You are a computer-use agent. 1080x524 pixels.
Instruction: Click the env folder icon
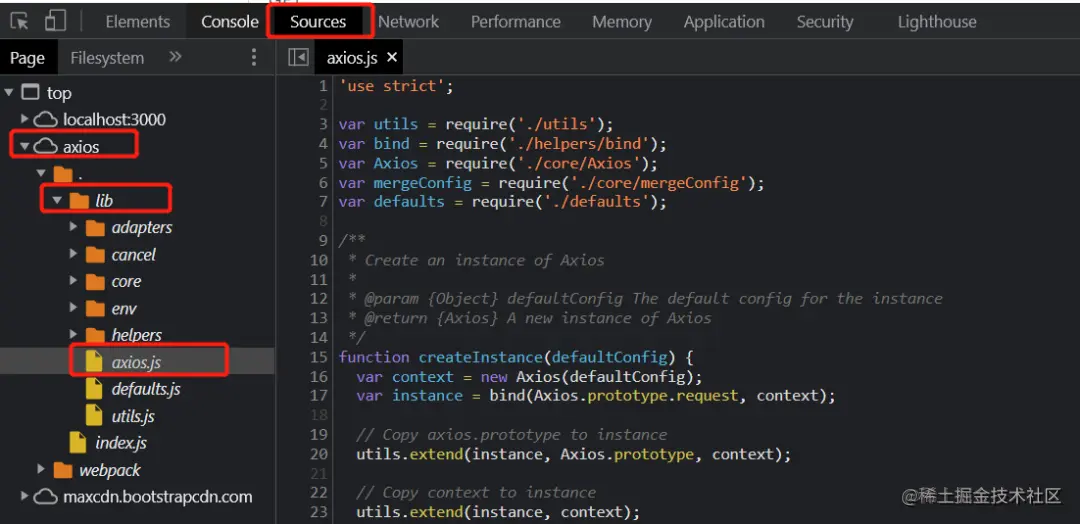pyautogui.click(x=95, y=308)
